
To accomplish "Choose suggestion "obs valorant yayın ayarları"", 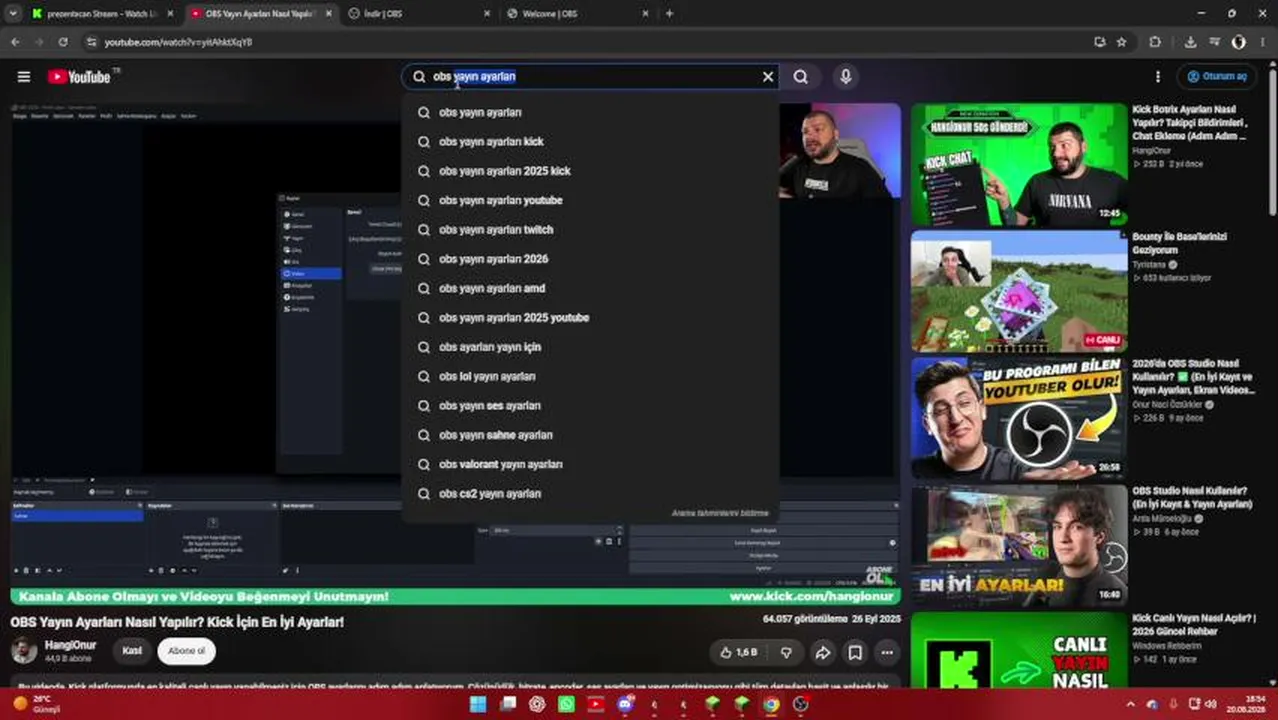I will [x=590, y=464].
